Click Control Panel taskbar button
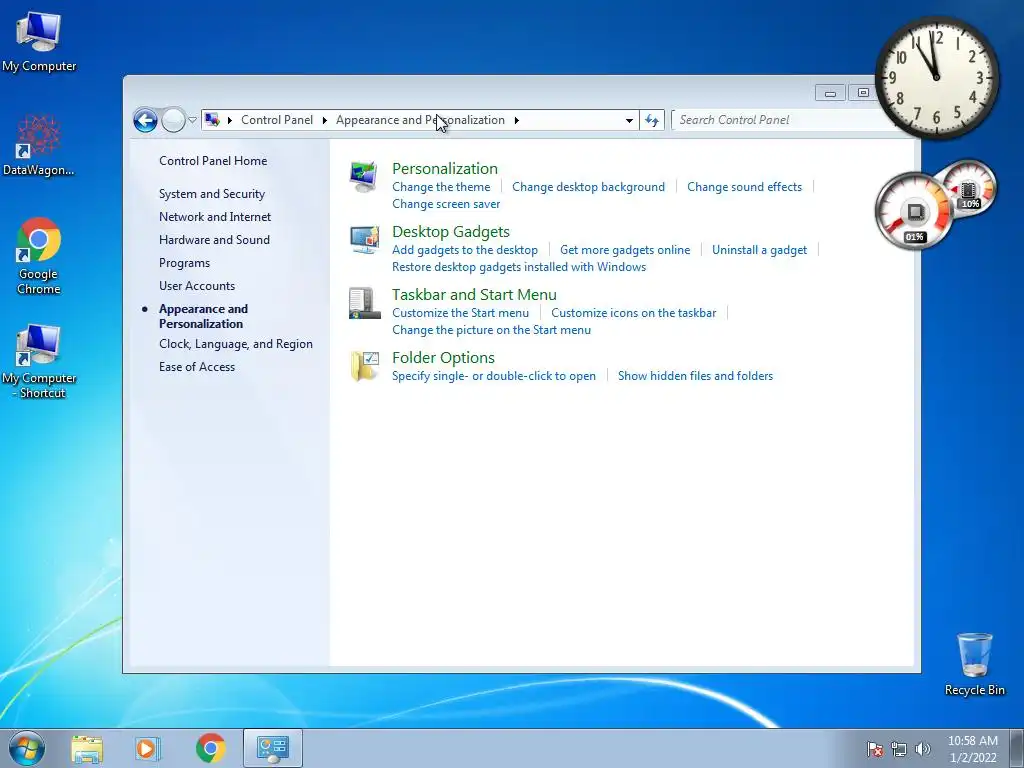1024x768 pixels. click(x=272, y=748)
